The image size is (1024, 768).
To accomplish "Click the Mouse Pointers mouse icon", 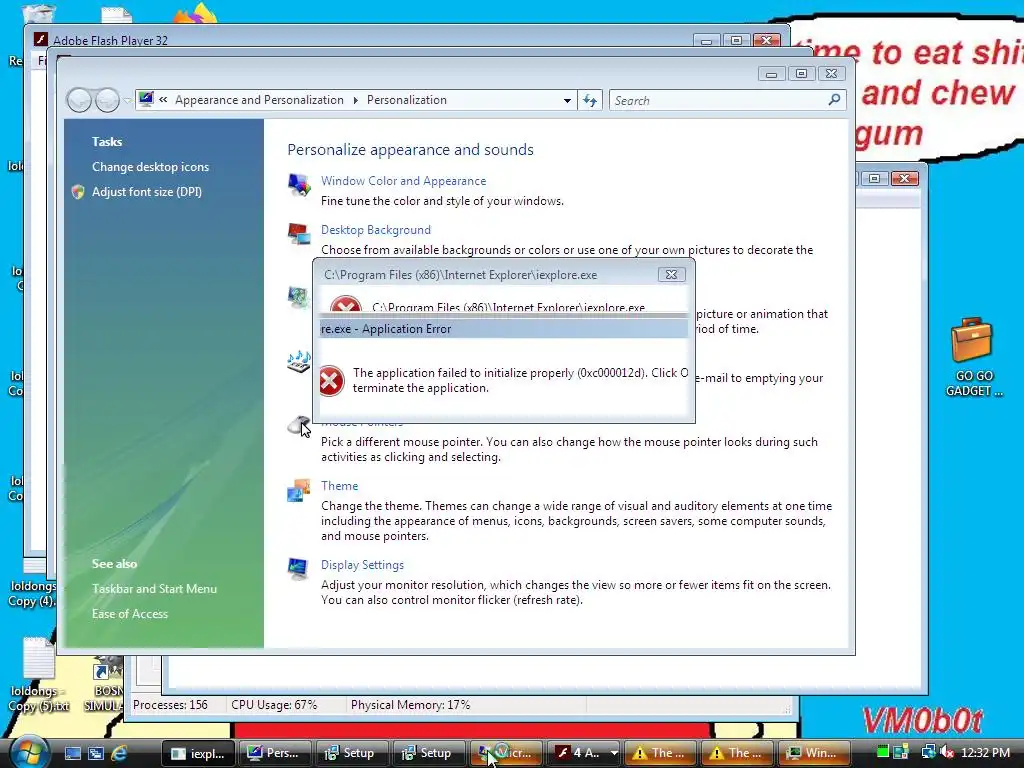I will click(299, 425).
